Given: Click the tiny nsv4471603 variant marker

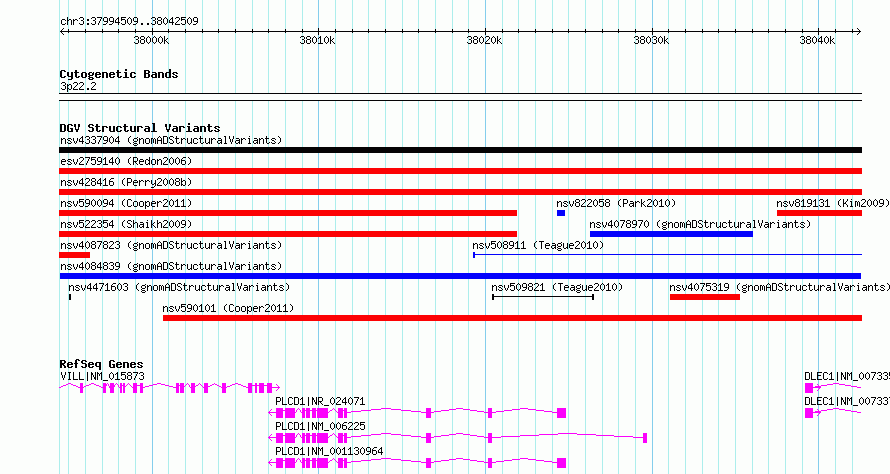Looking at the screenshot, I should click(70, 297).
